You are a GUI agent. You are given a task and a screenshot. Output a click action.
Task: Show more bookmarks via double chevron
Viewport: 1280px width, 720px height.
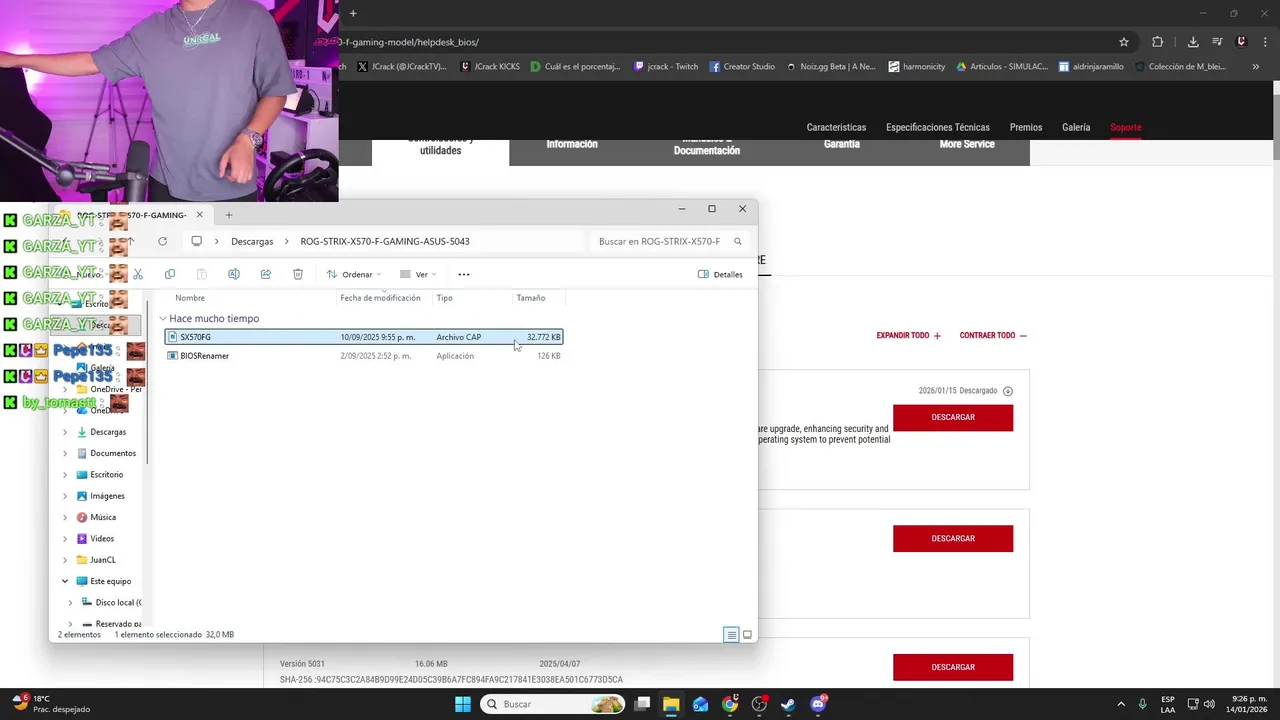1256,67
